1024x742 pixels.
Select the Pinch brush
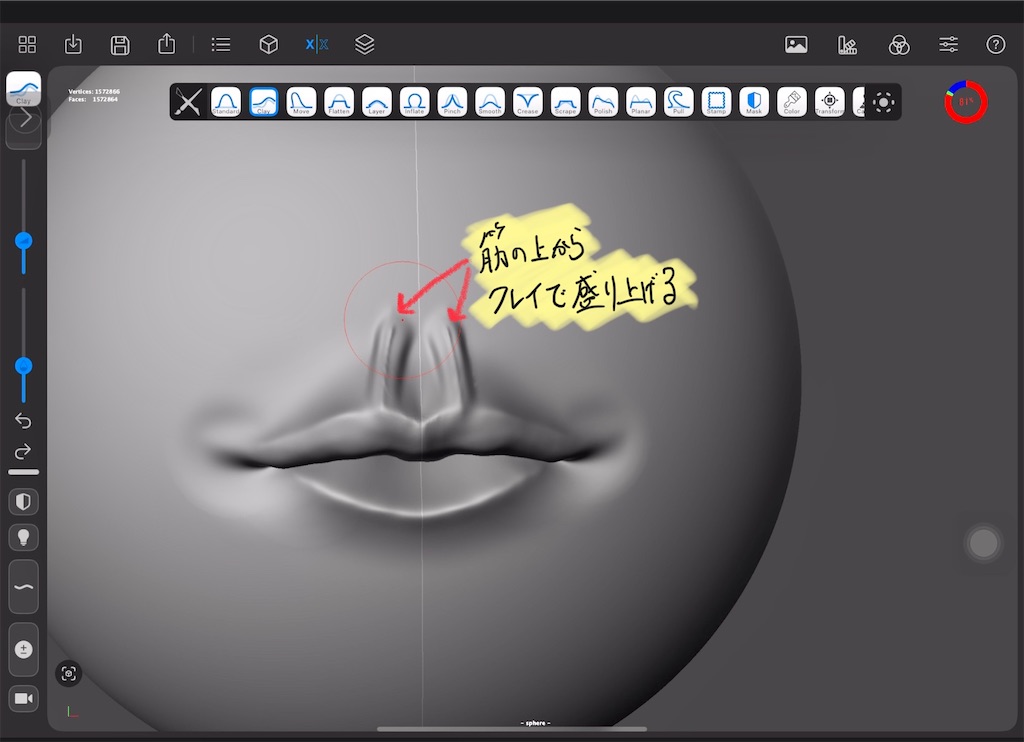coord(452,102)
